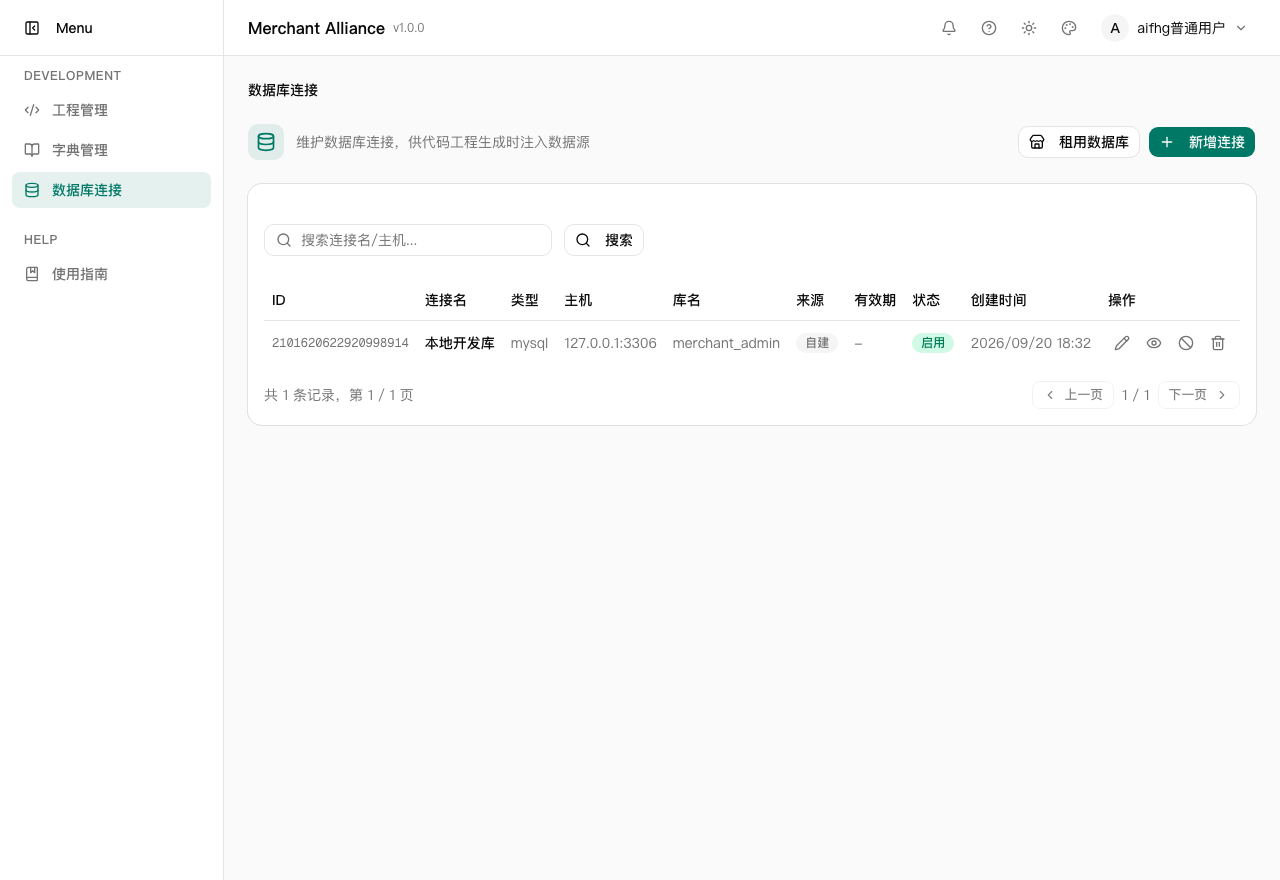Click the 本地开发库 connection name
The height and width of the screenshot is (880, 1280).
[x=460, y=343]
